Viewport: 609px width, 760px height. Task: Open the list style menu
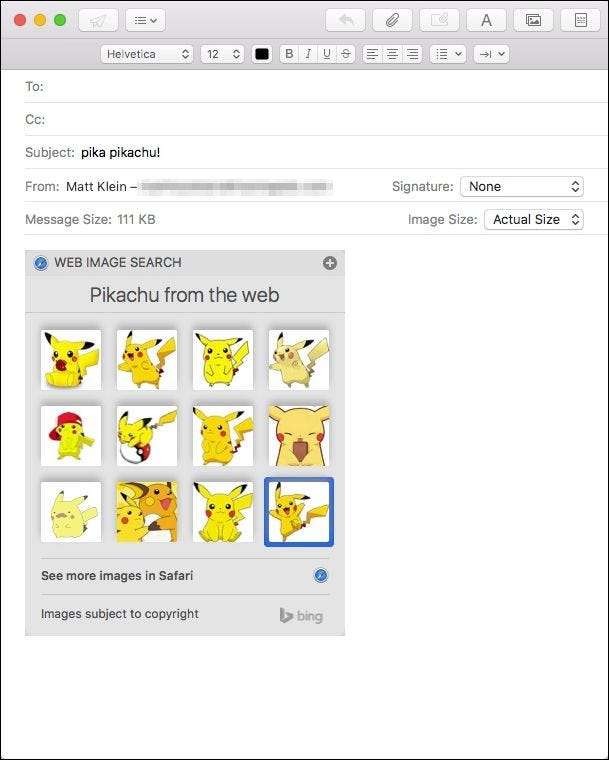[448, 54]
